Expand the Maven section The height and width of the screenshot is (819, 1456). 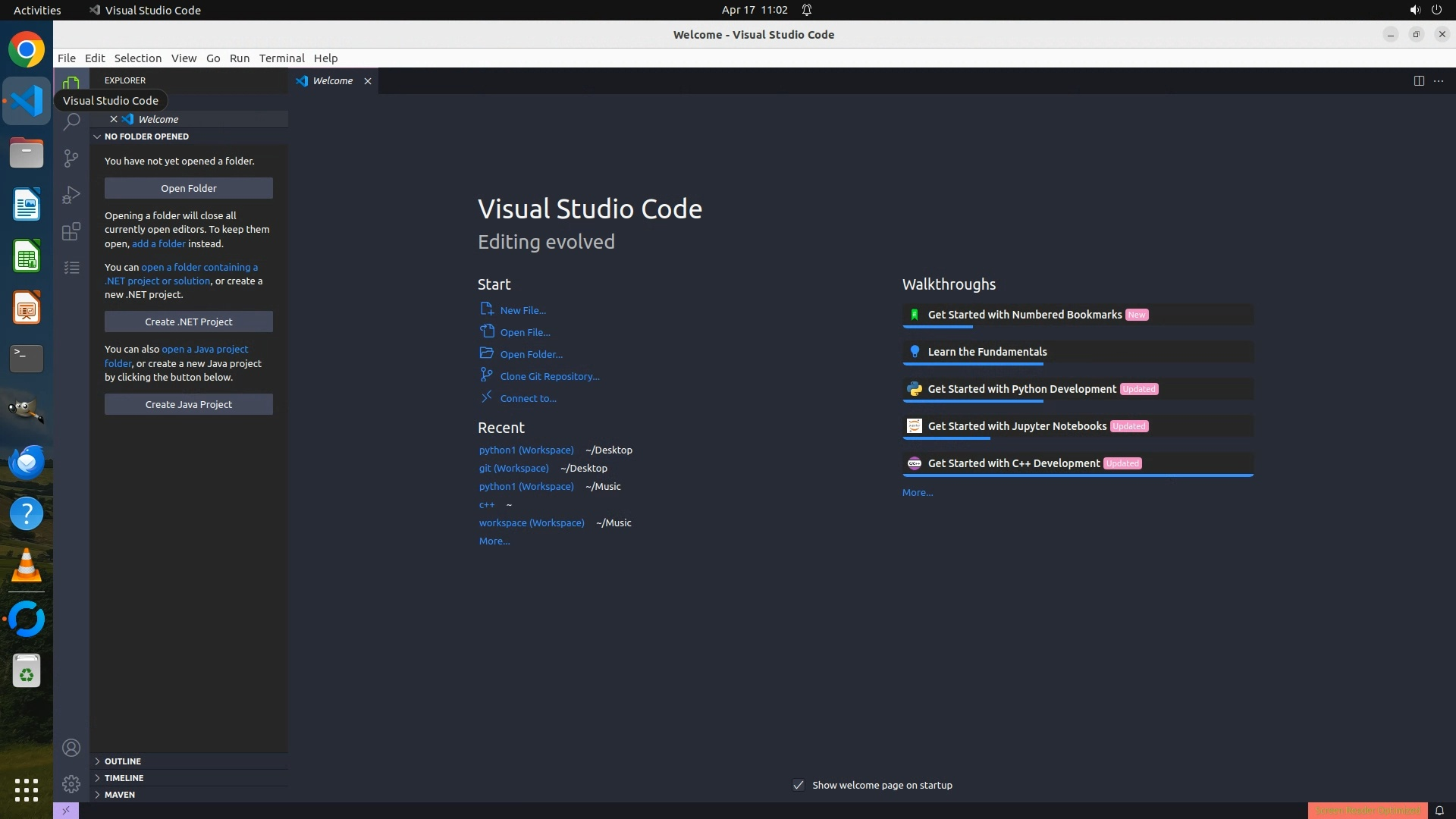119,795
